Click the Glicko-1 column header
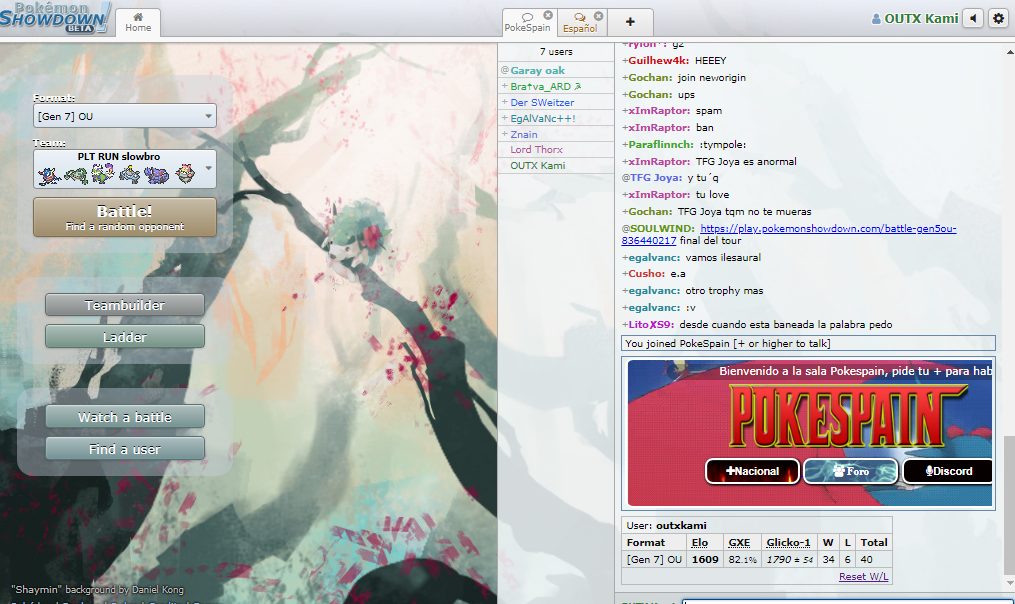 tap(788, 542)
